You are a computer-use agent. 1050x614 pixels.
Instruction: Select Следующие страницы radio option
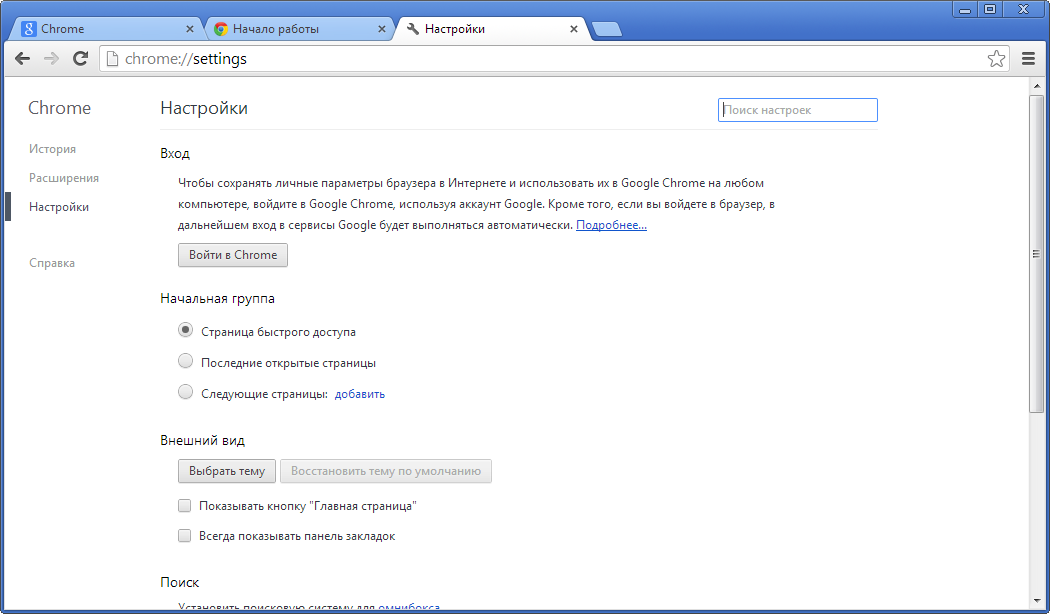point(185,393)
